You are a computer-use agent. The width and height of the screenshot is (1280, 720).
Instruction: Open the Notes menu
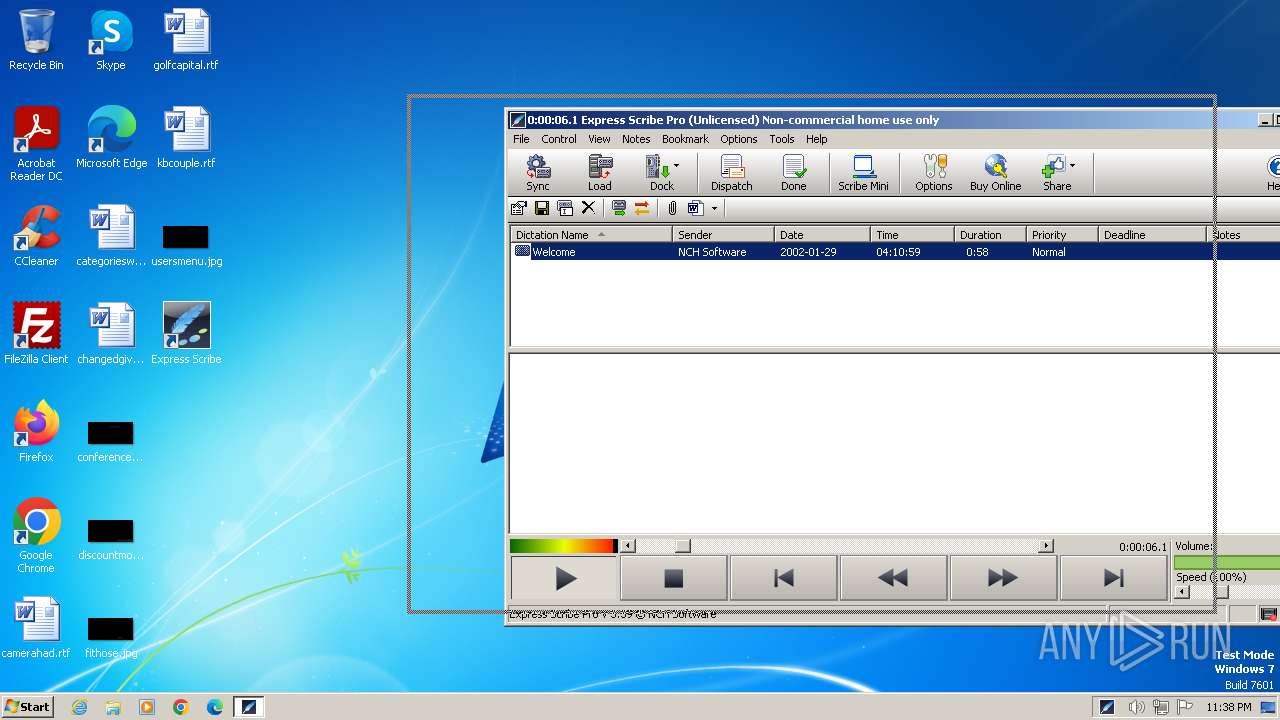tap(636, 139)
